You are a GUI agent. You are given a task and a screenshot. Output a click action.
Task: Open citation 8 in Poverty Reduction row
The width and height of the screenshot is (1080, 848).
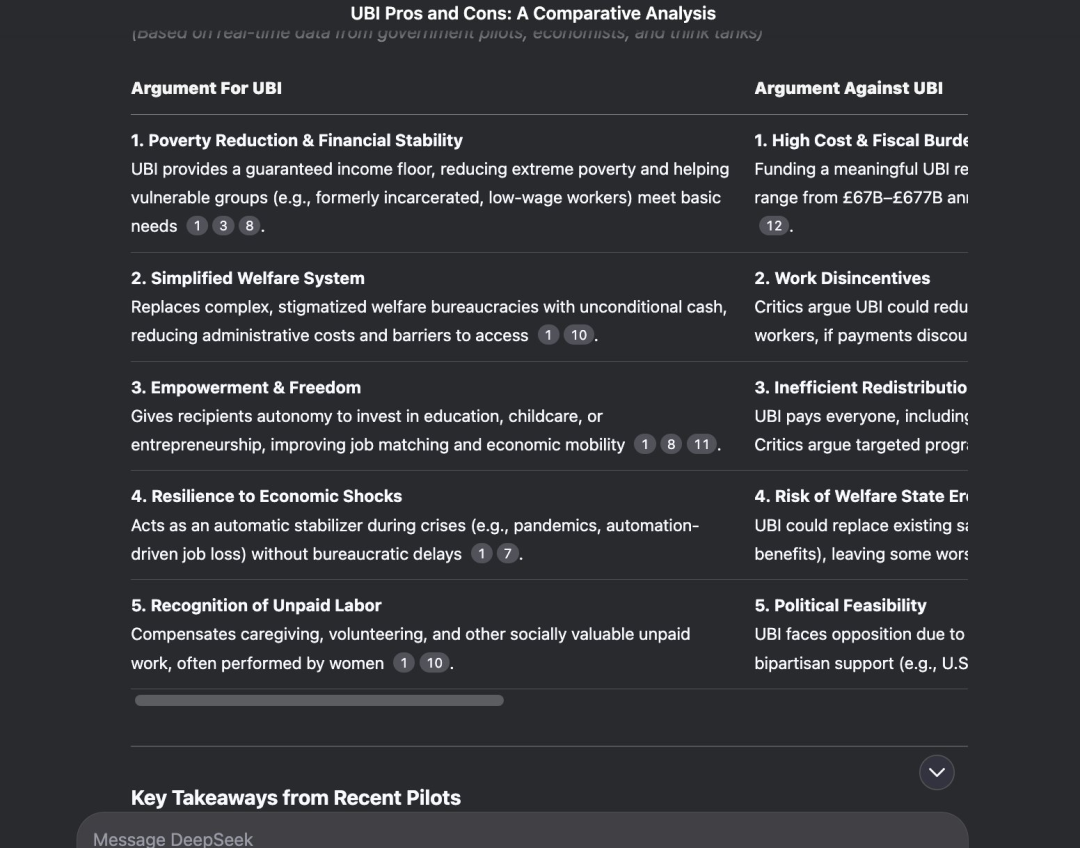click(249, 226)
